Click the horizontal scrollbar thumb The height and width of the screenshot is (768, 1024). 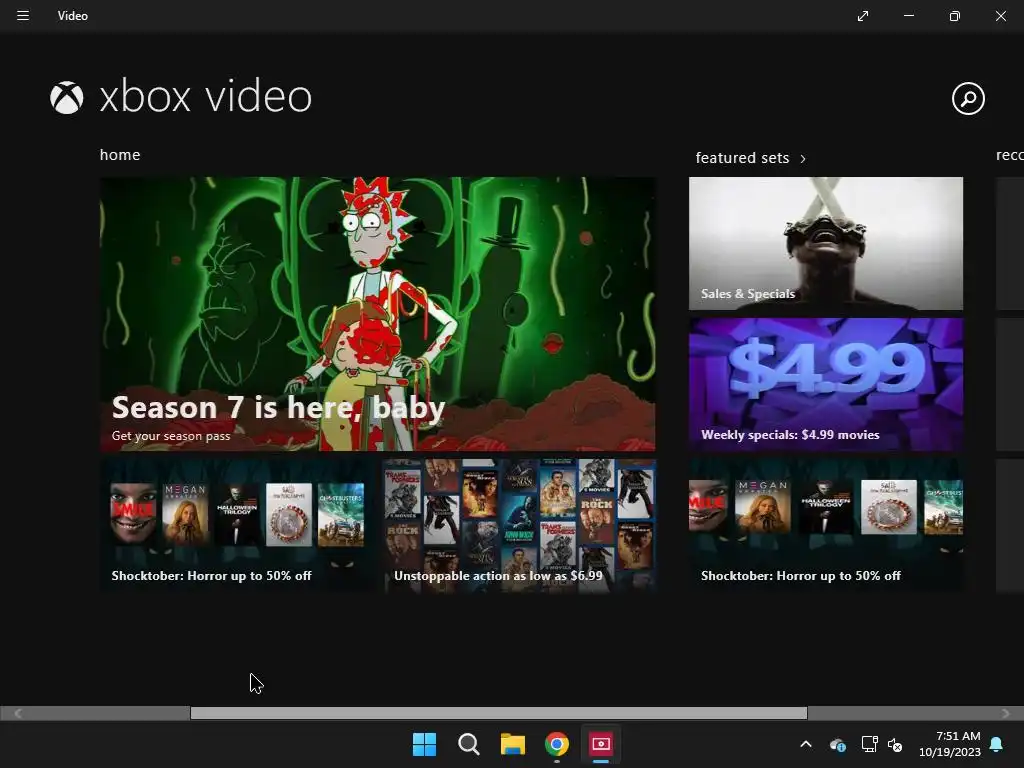[x=499, y=713]
